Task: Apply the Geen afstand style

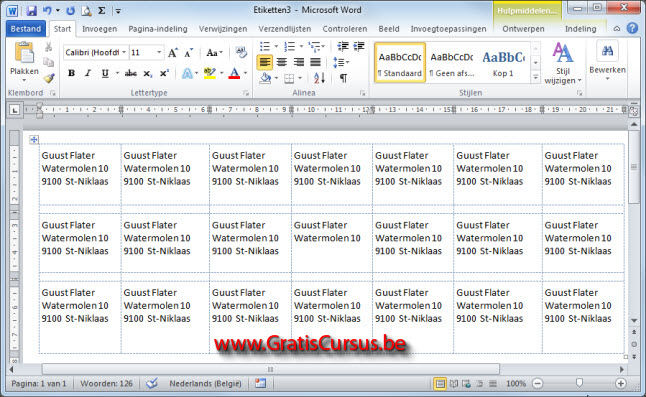Action: 452,63
